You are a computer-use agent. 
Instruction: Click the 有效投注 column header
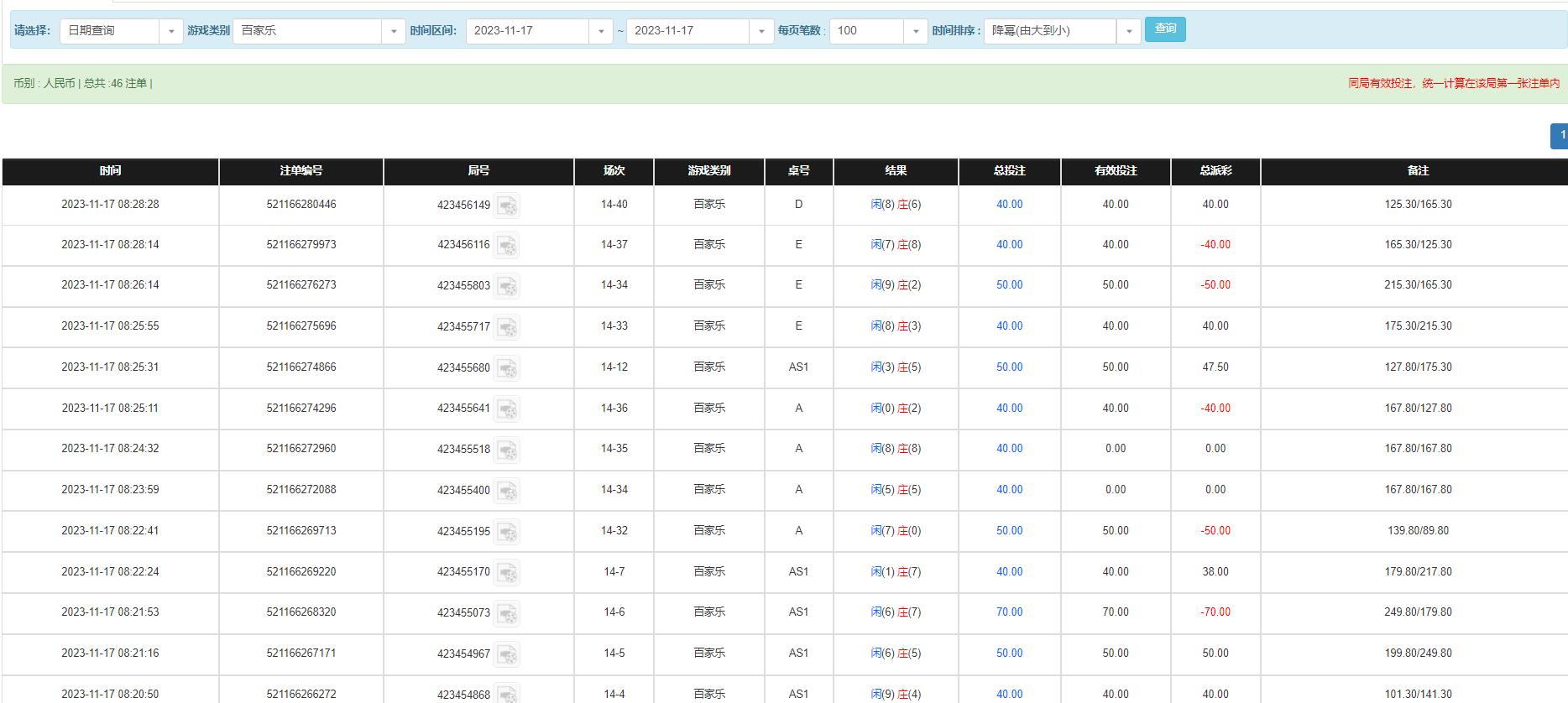point(1116,171)
